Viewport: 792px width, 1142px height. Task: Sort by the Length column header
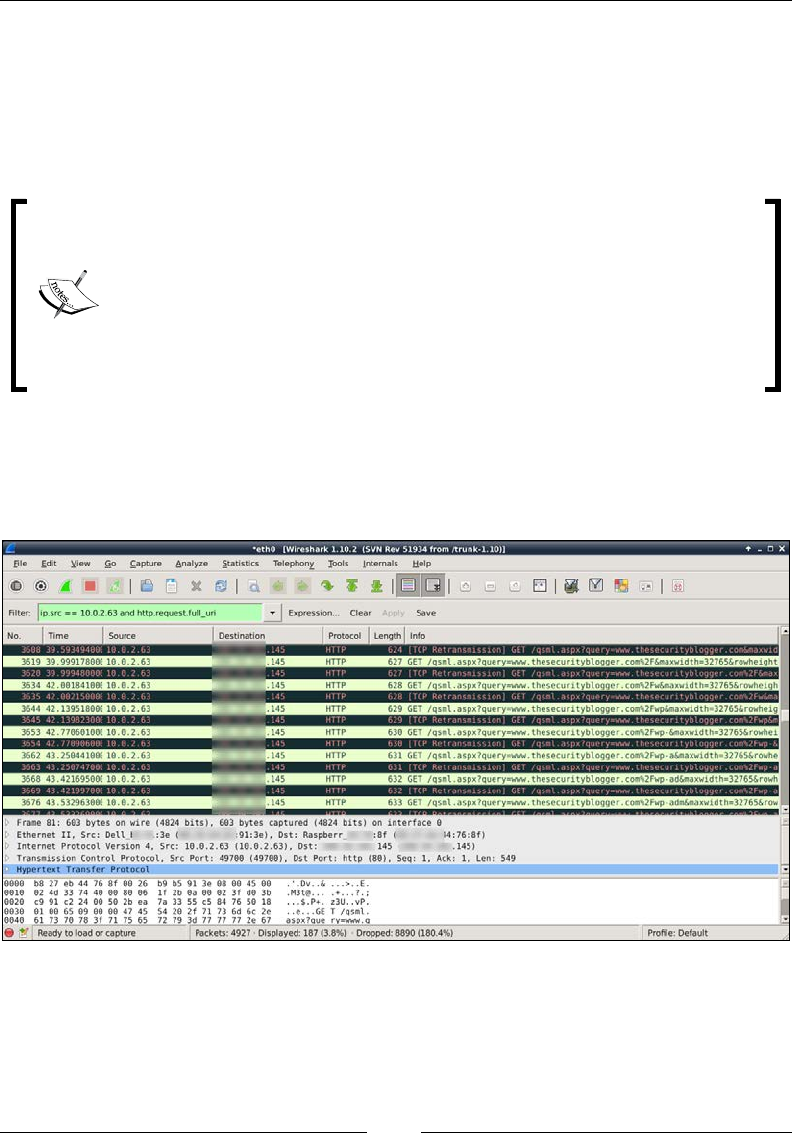pyautogui.click(x=387, y=635)
